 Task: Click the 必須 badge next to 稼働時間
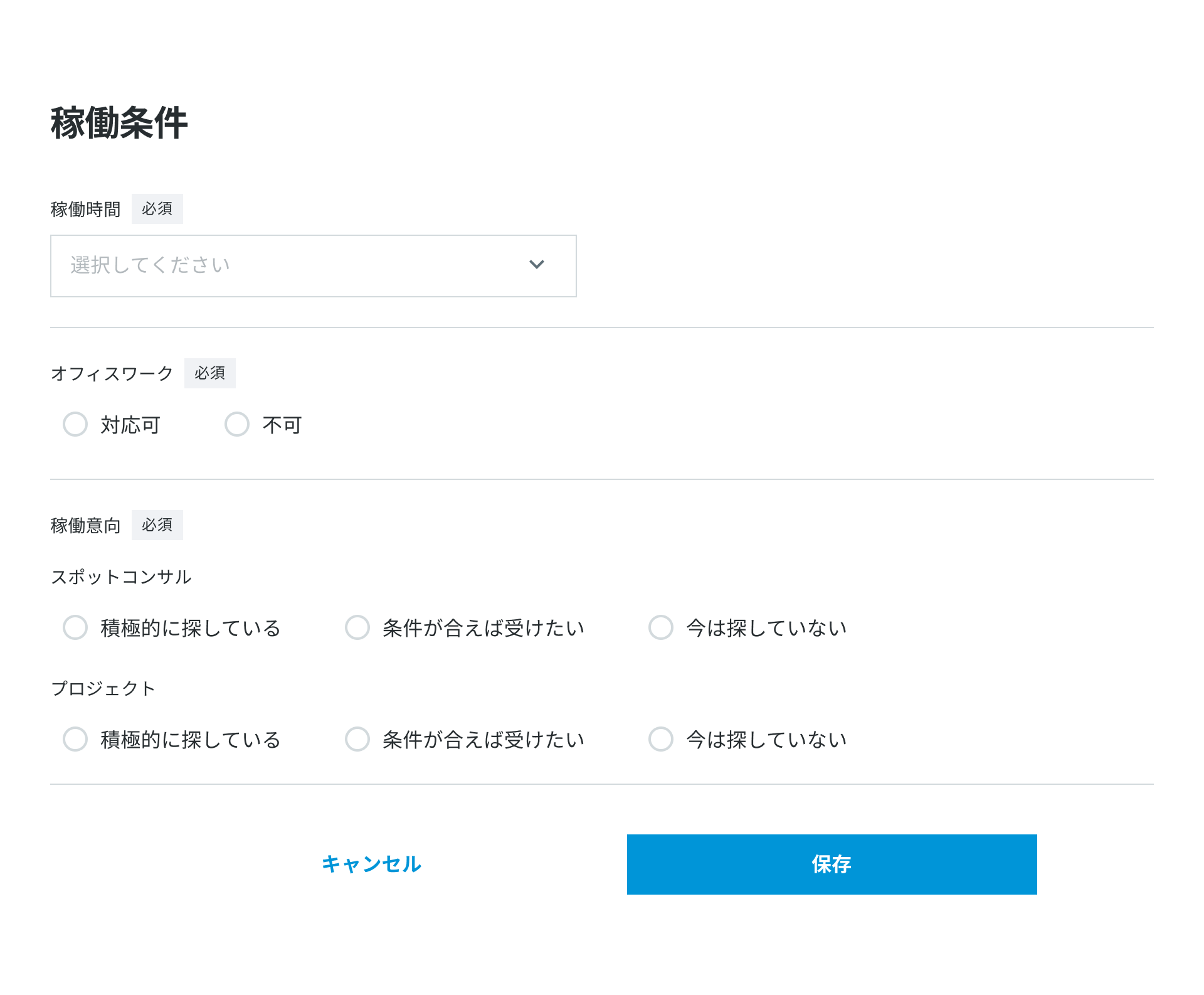pos(157,209)
